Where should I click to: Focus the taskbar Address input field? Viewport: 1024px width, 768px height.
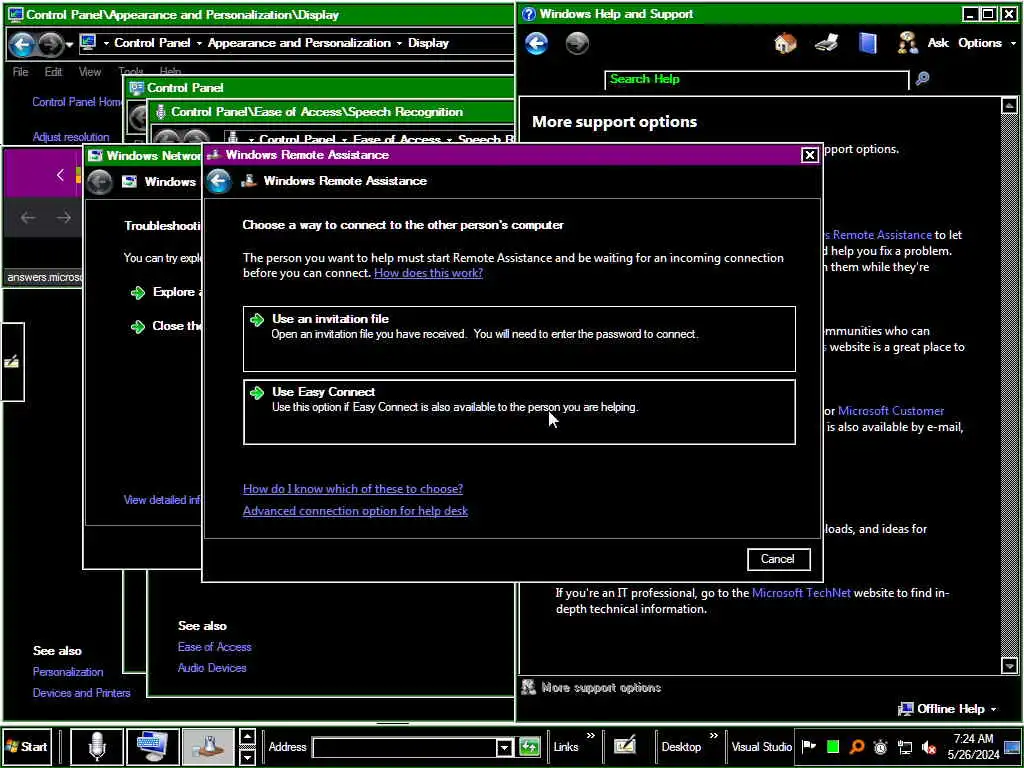[404, 747]
